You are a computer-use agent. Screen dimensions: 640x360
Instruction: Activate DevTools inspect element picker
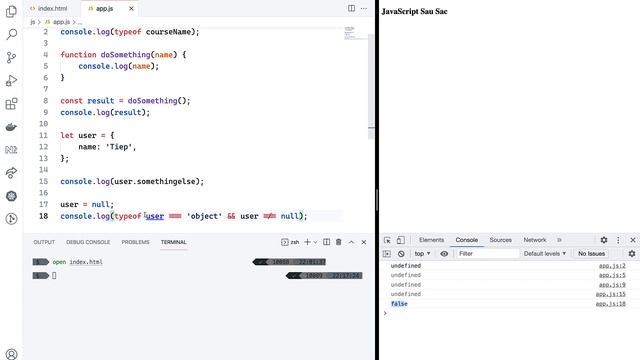[387, 240]
